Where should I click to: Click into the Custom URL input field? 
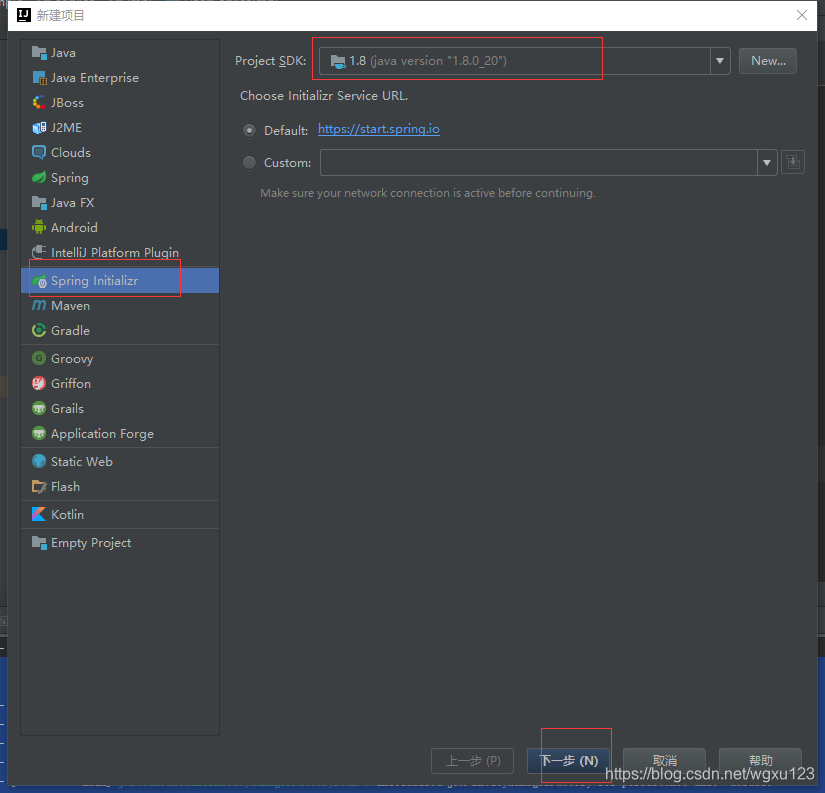pyautogui.click(x=539, y=163)
